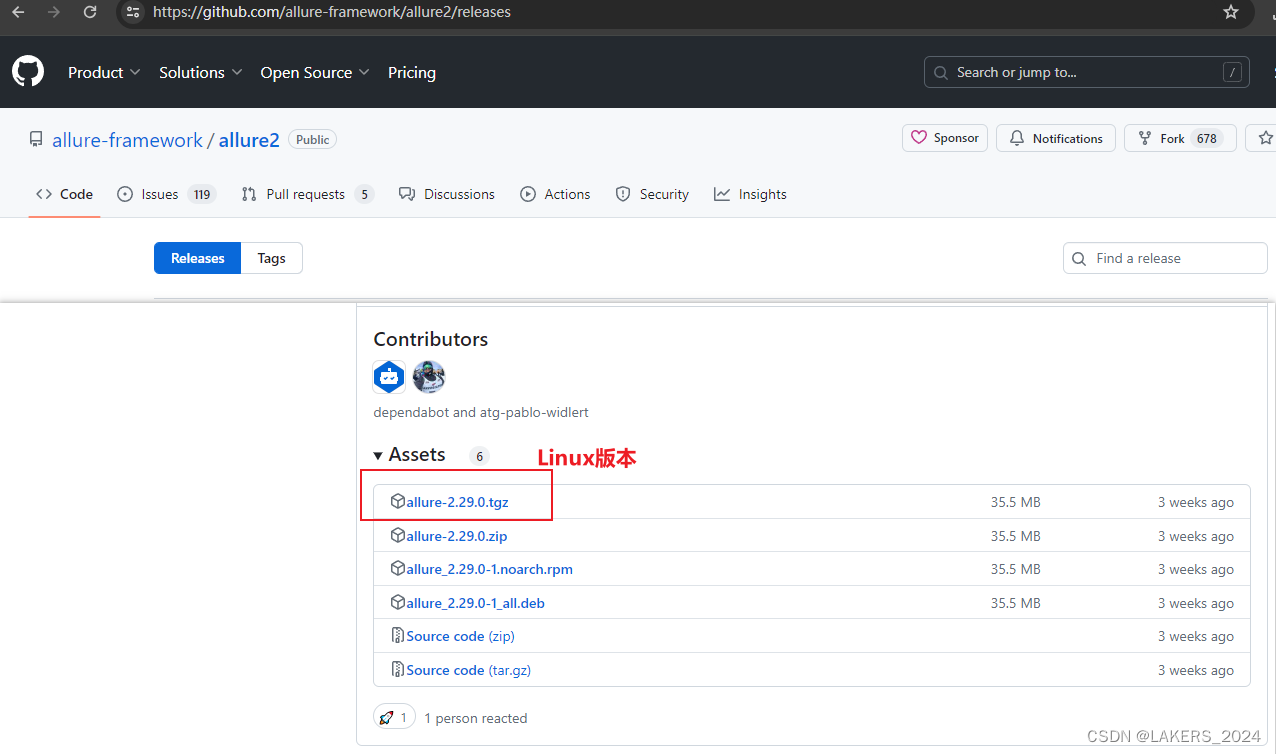Image resolution: width=1276 pixels, height=754 pixels.
Task: Focus the Find a release field
Action: (x=1165, y=258)
